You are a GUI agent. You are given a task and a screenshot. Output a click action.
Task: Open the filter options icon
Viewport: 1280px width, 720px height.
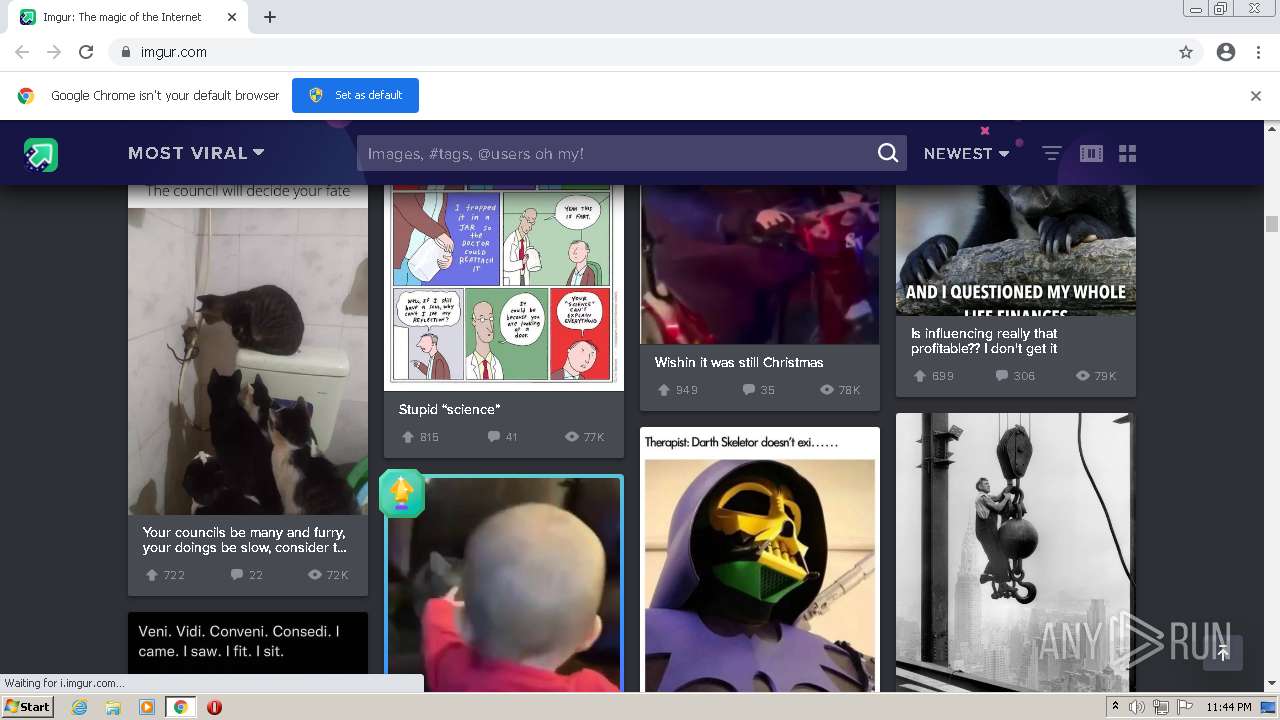click(x=1052, y=153)
